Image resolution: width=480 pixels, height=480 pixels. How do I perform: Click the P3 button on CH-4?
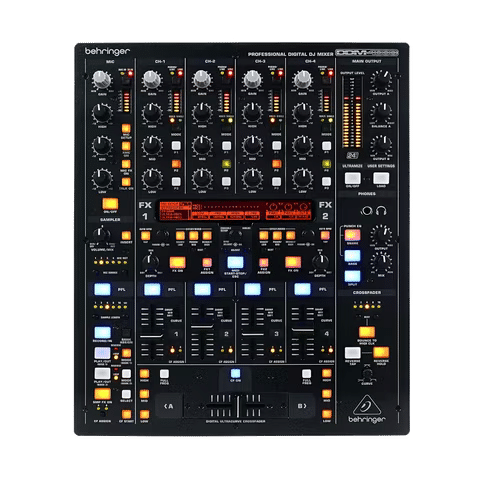tap(326, 182)
